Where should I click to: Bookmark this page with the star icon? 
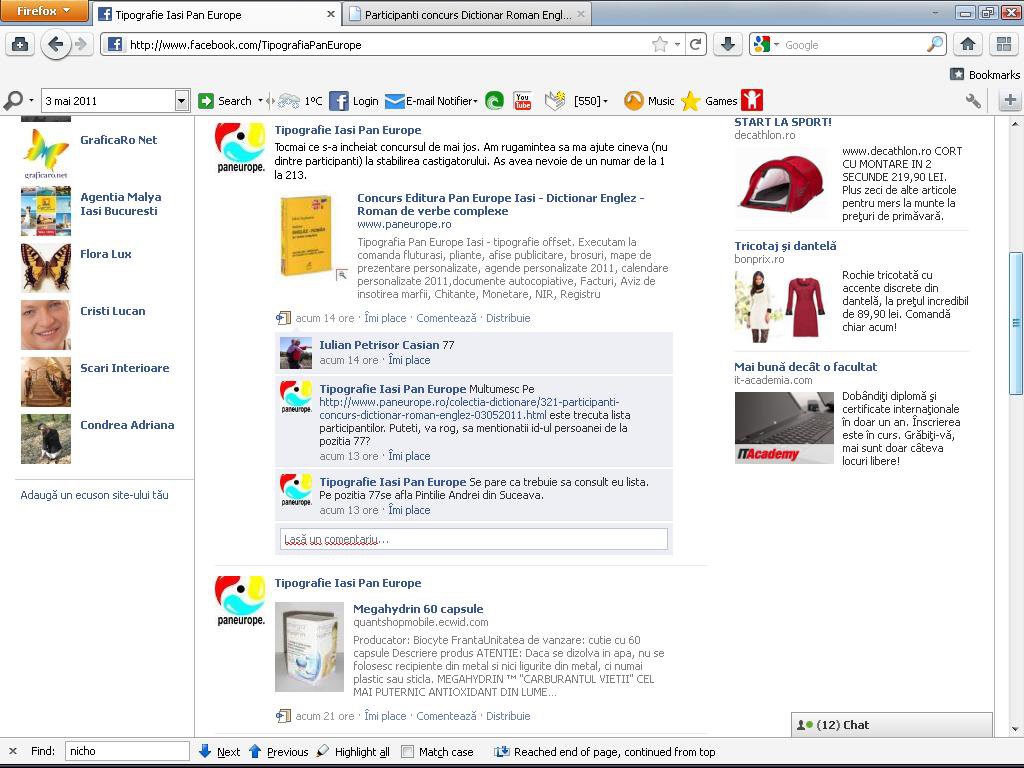(660, 44)
